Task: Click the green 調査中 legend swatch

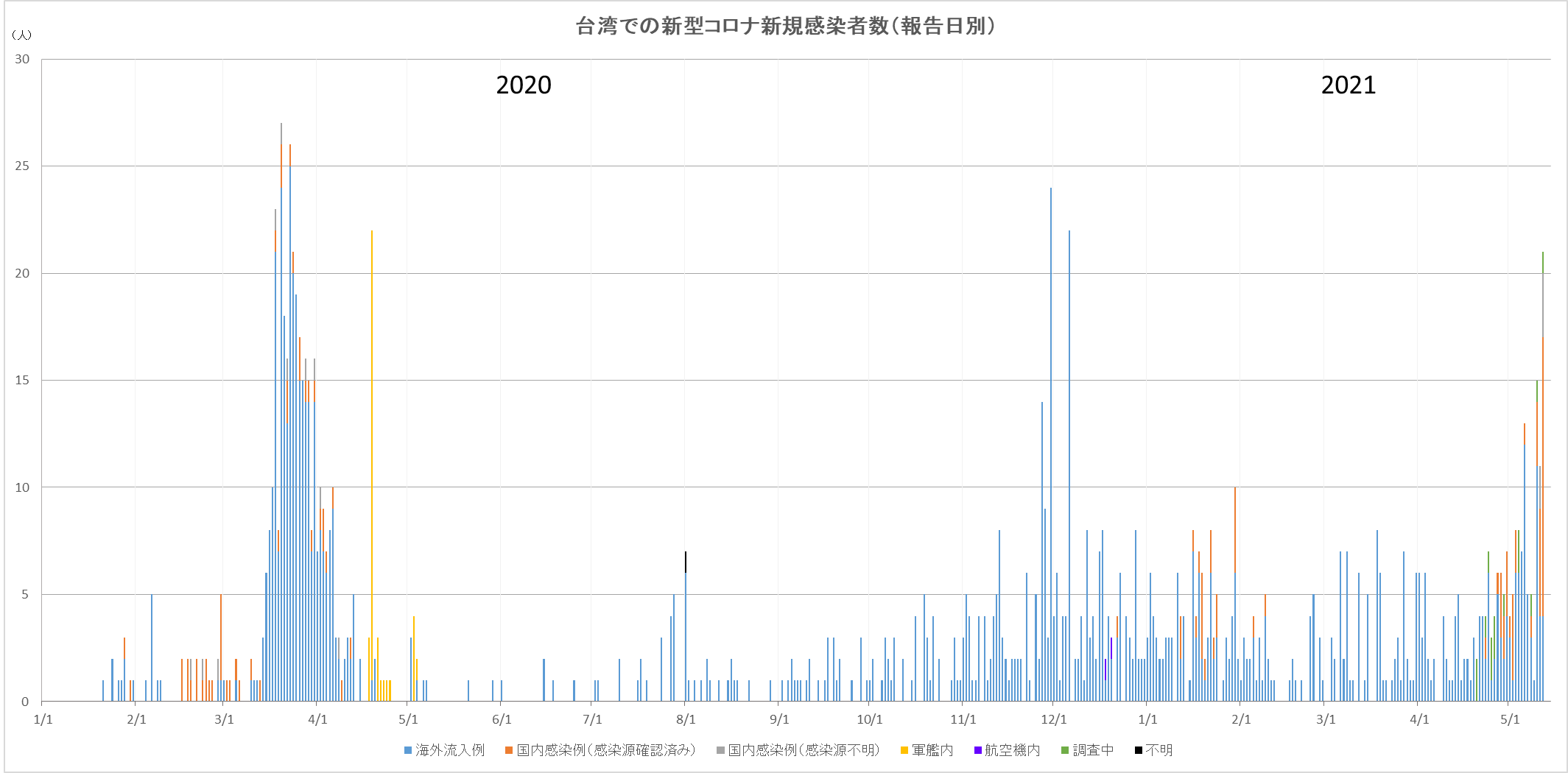Action: pyautogui.click(x=1064, y=750)
